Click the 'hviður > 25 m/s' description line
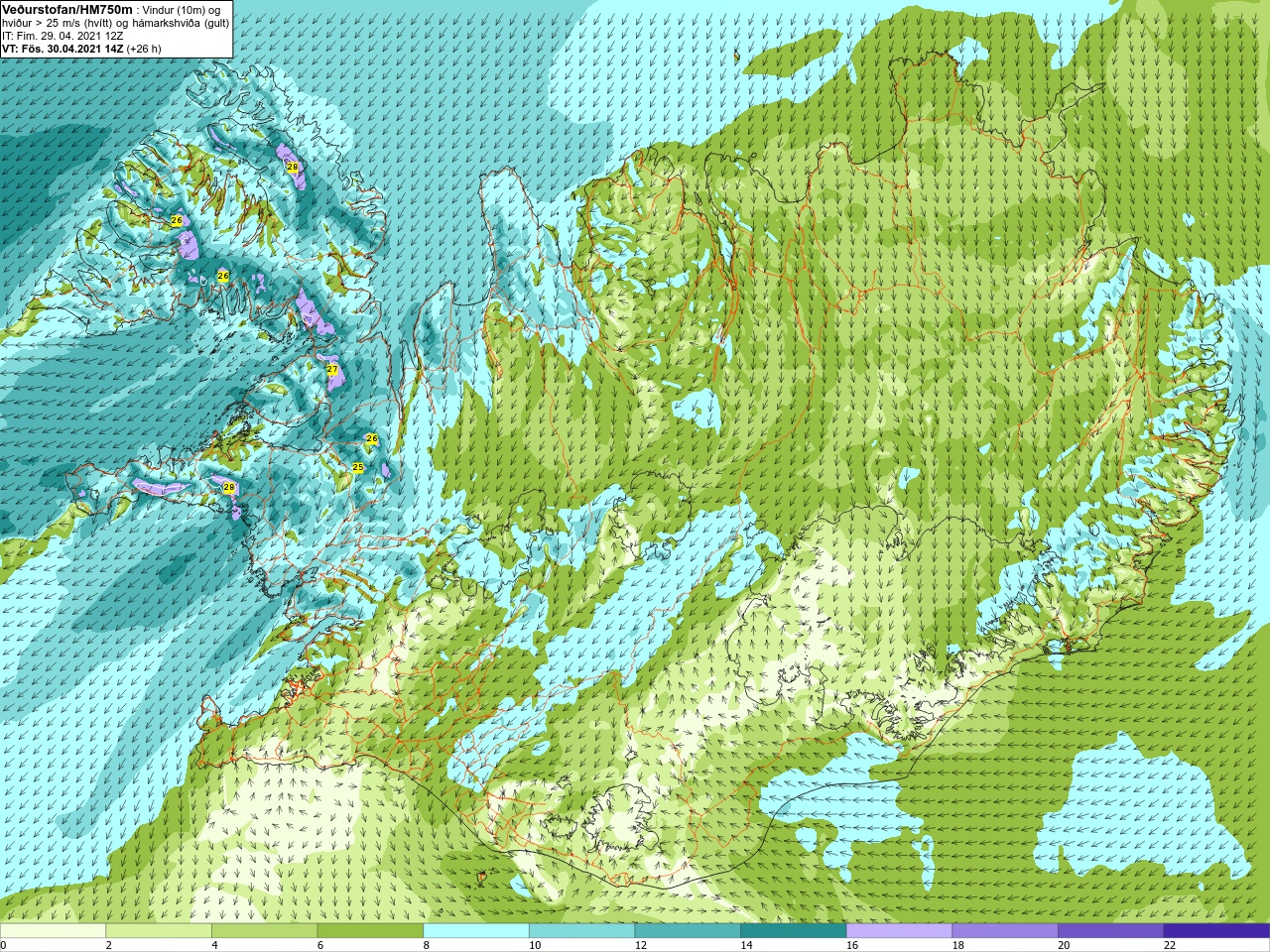 [x=115, y=23]
